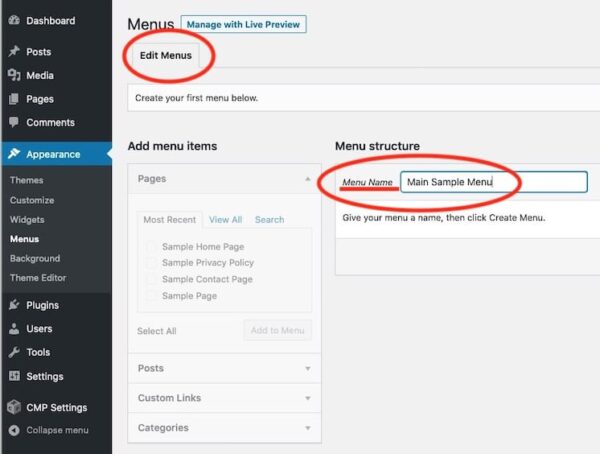
Task: Click the Collapse menu arrow icon
Action: pyautogui.click(x=14, y=430)
